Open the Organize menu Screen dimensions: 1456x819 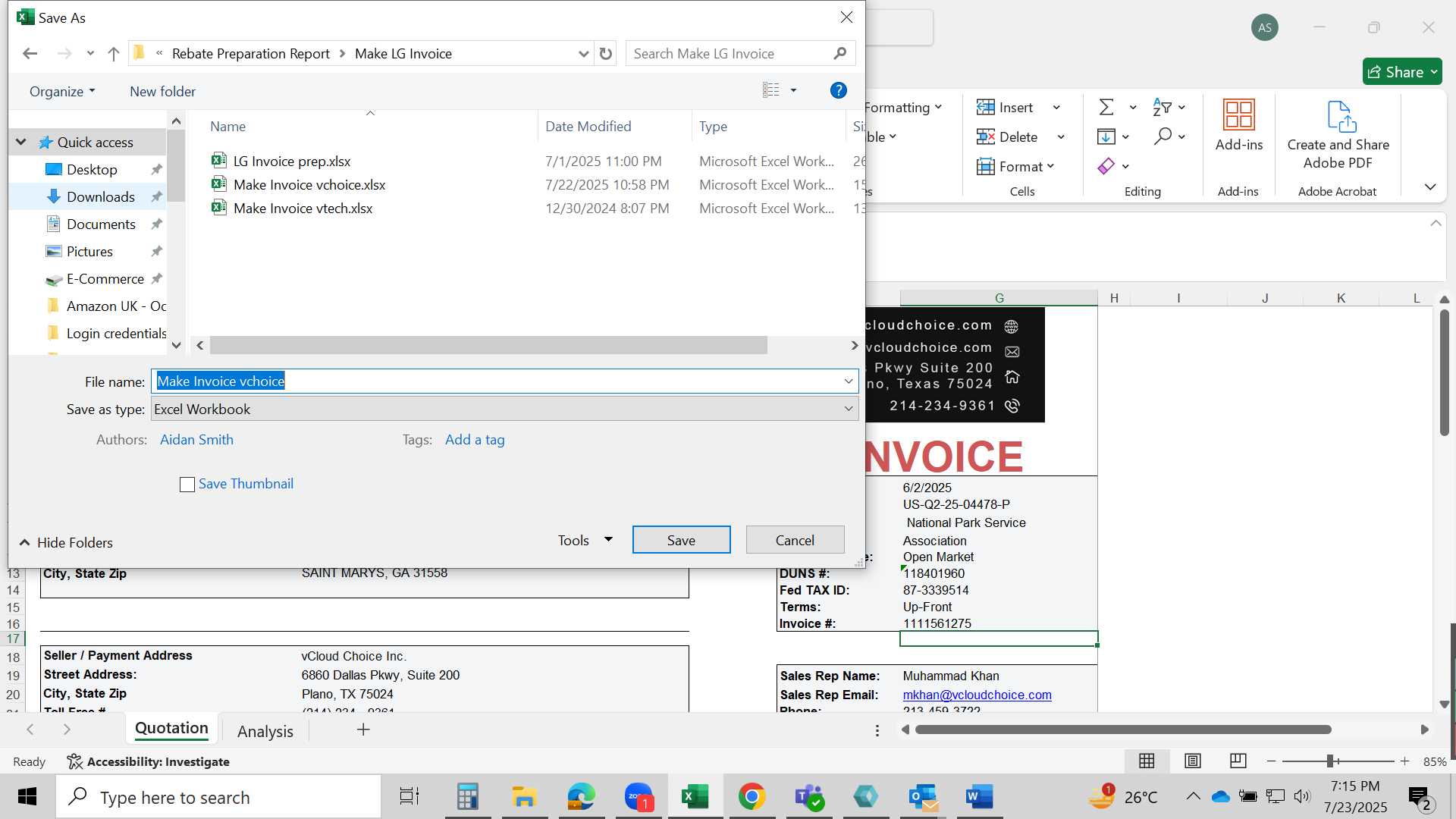(x=62, y=92)
